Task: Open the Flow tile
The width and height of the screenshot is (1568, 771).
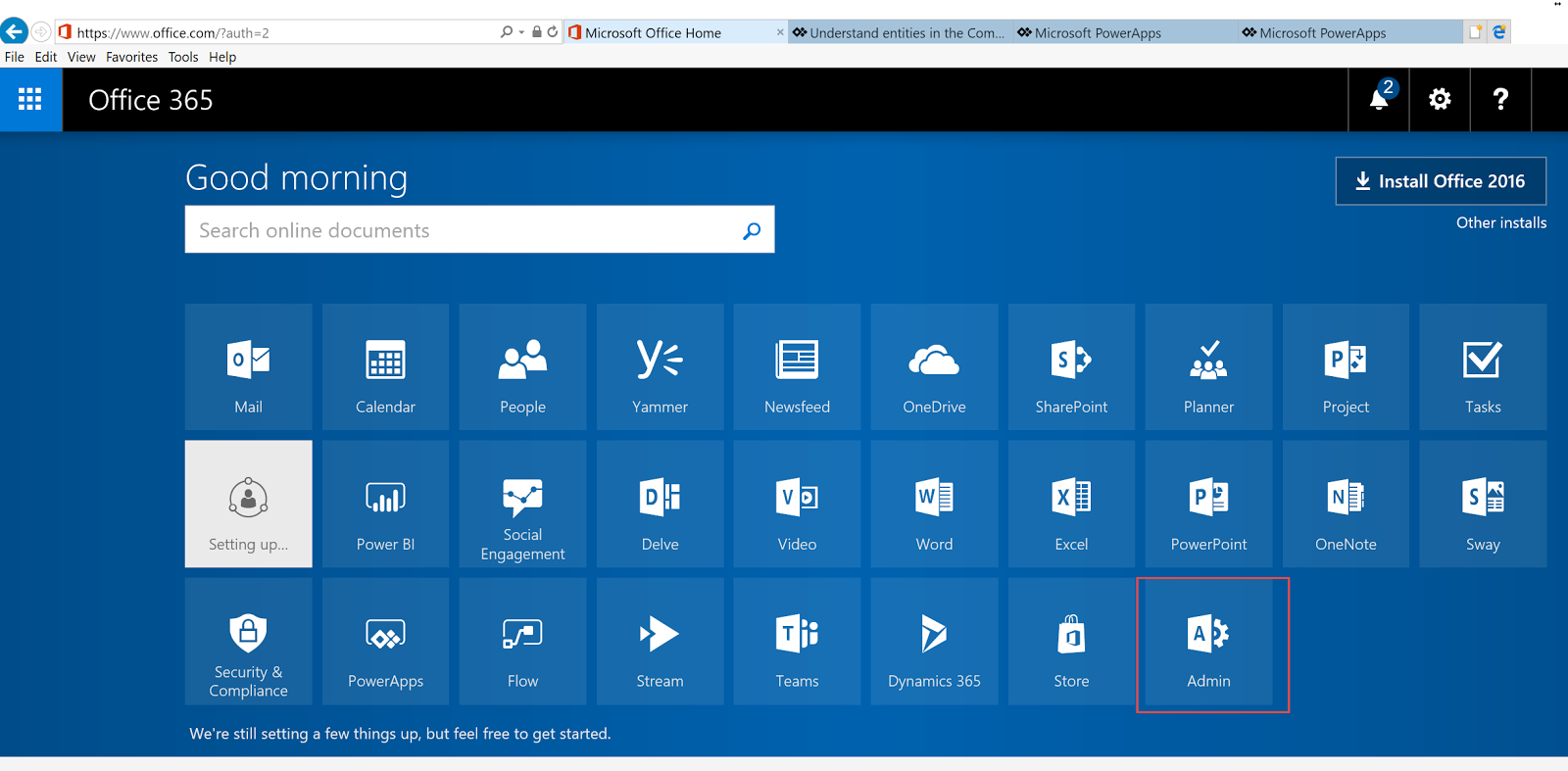Action: 522,641
